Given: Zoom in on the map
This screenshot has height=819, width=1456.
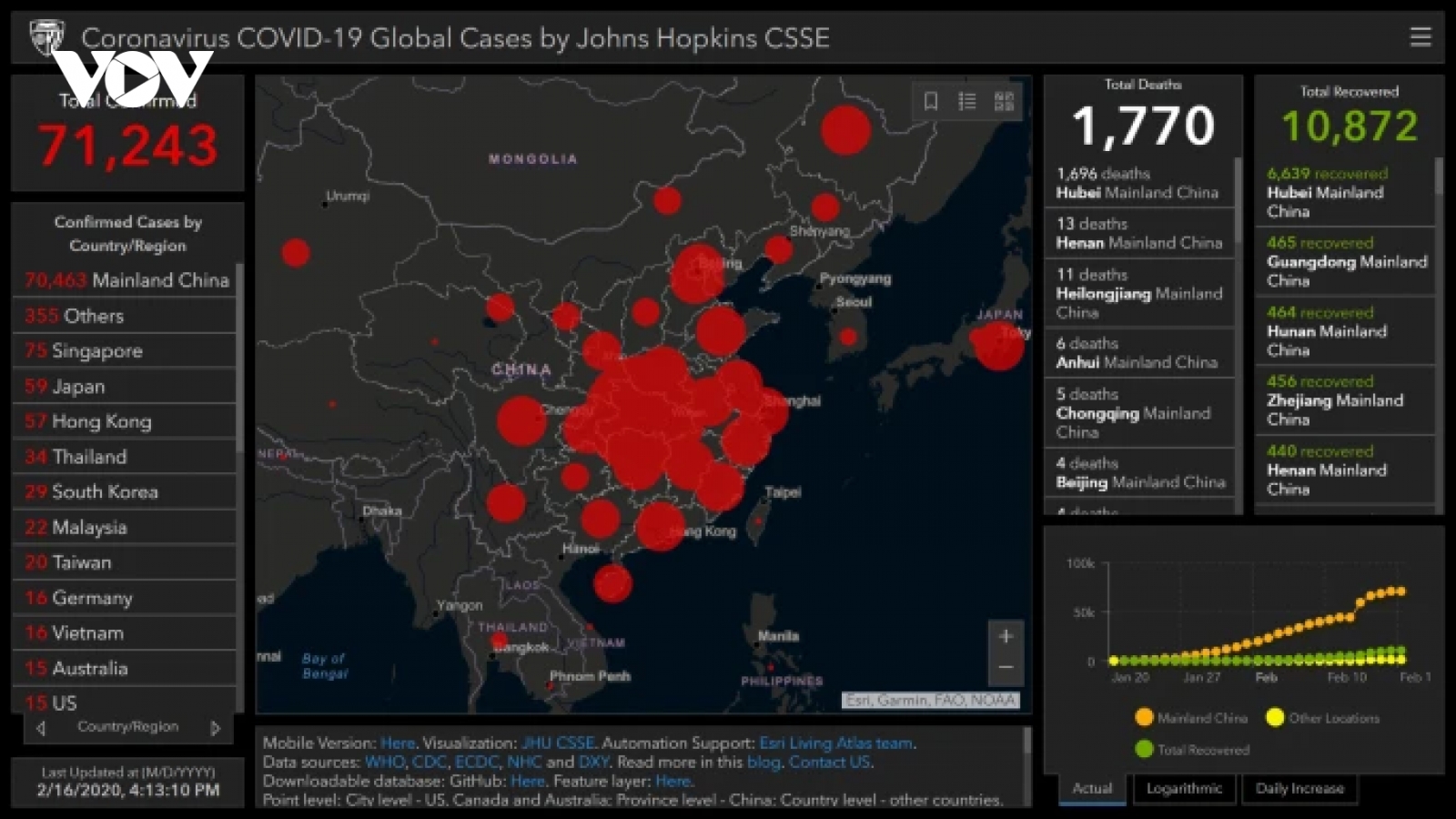Looking at the screenshot, I should click(1006, 636).
